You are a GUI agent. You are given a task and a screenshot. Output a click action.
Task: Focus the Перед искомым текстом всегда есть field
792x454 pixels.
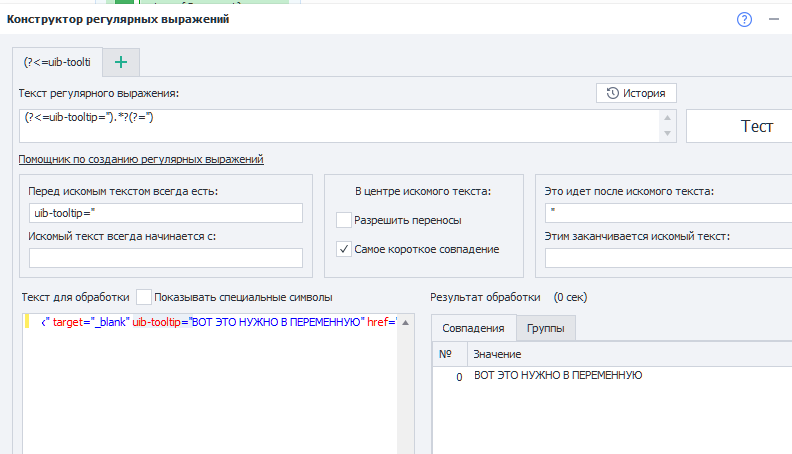tap(165, 213)
